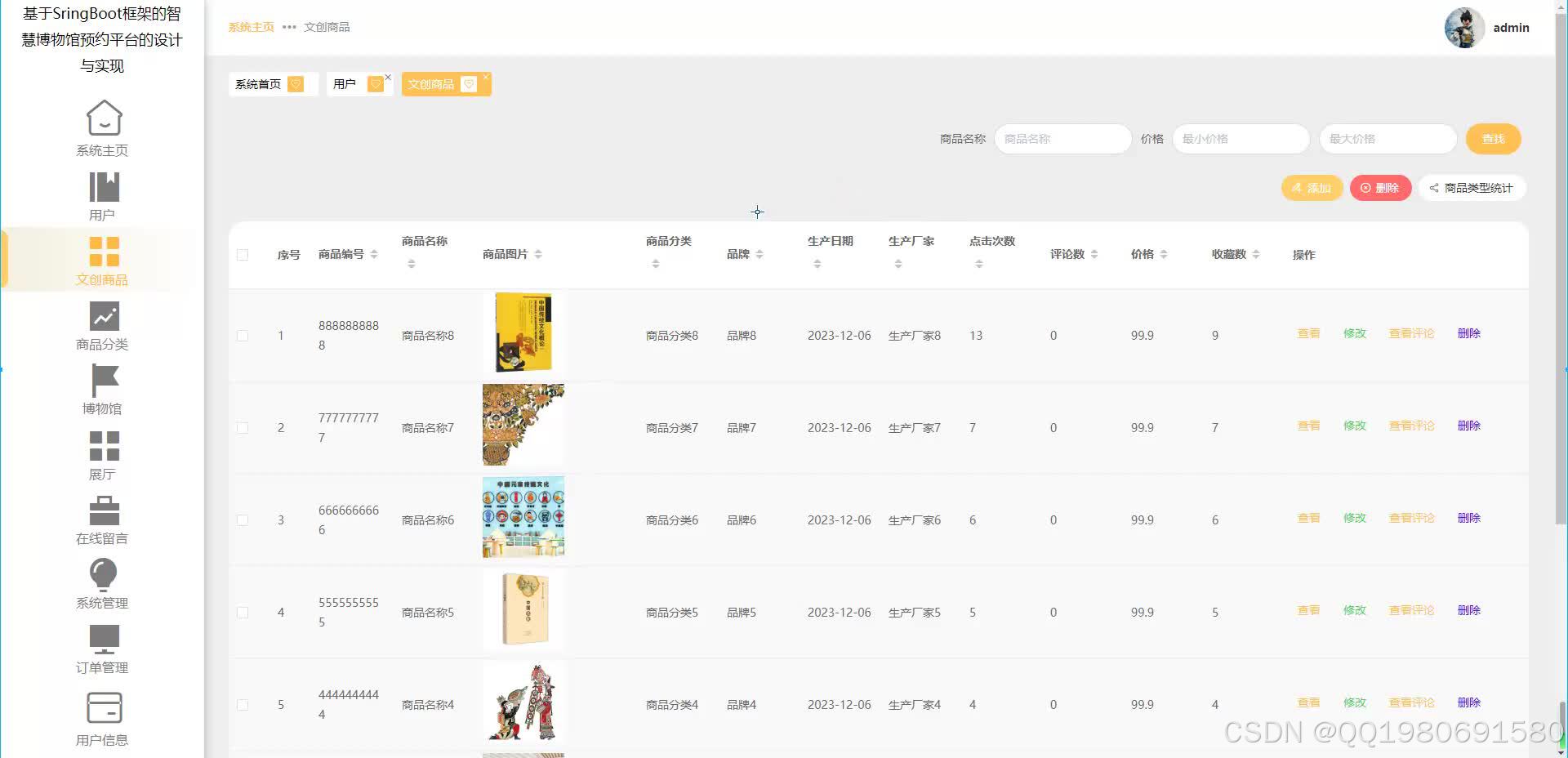Focus the 最大价格 input field
The image size is (1568, 758).
(1388, 139)
